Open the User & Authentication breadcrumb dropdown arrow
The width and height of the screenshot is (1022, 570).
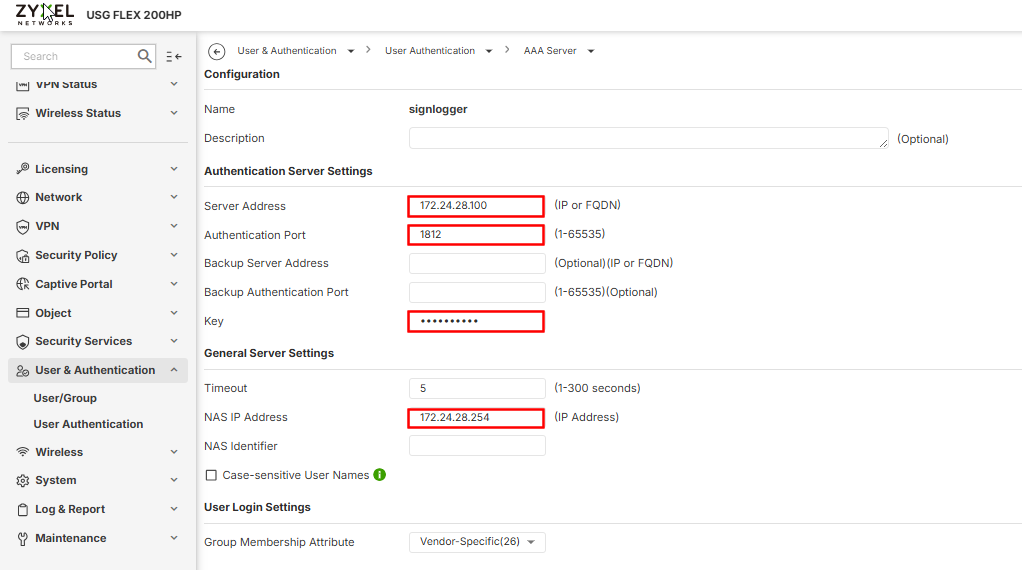tap(351, 51)
